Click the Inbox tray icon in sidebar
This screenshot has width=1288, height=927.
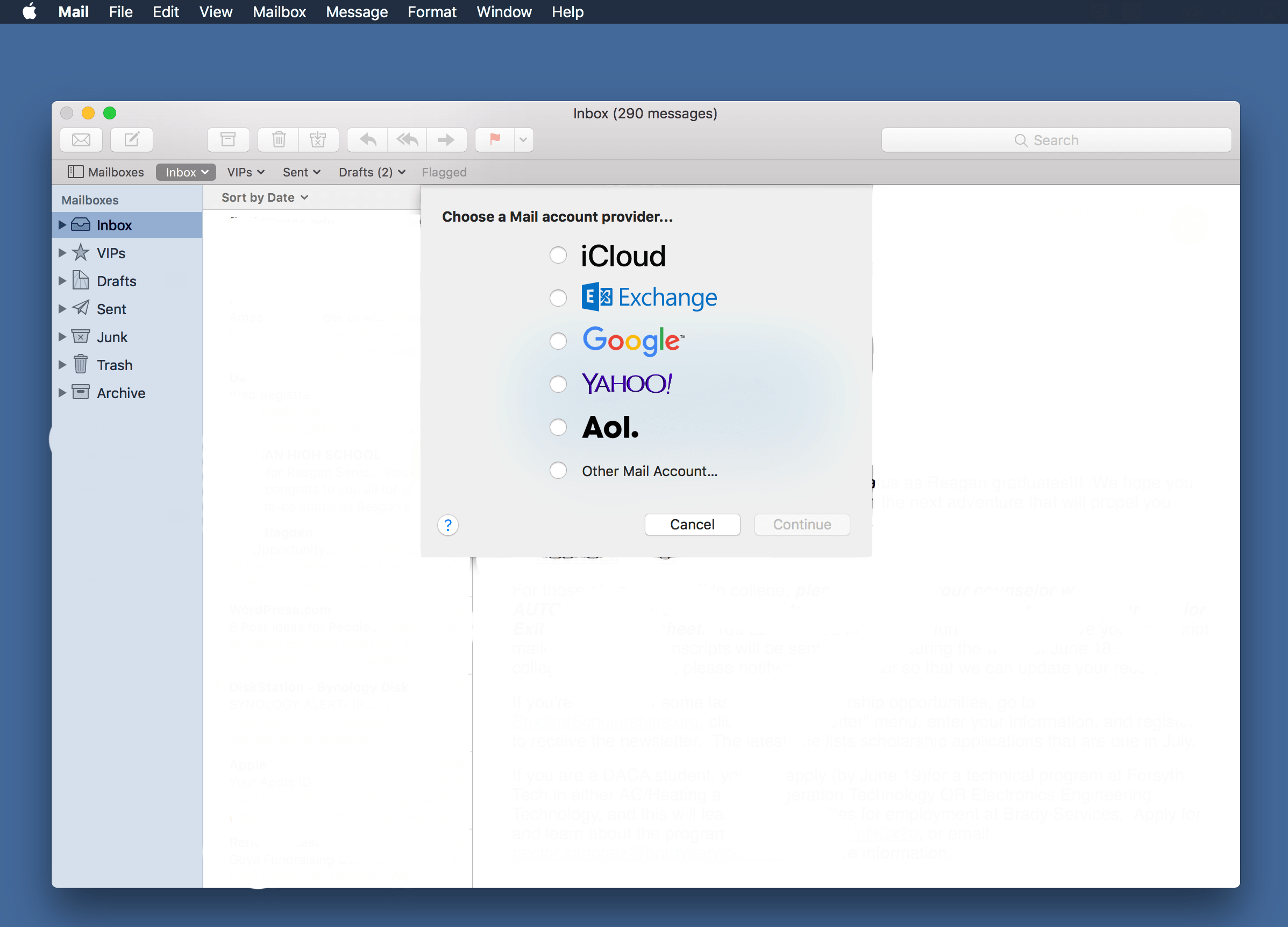(81, 225)
